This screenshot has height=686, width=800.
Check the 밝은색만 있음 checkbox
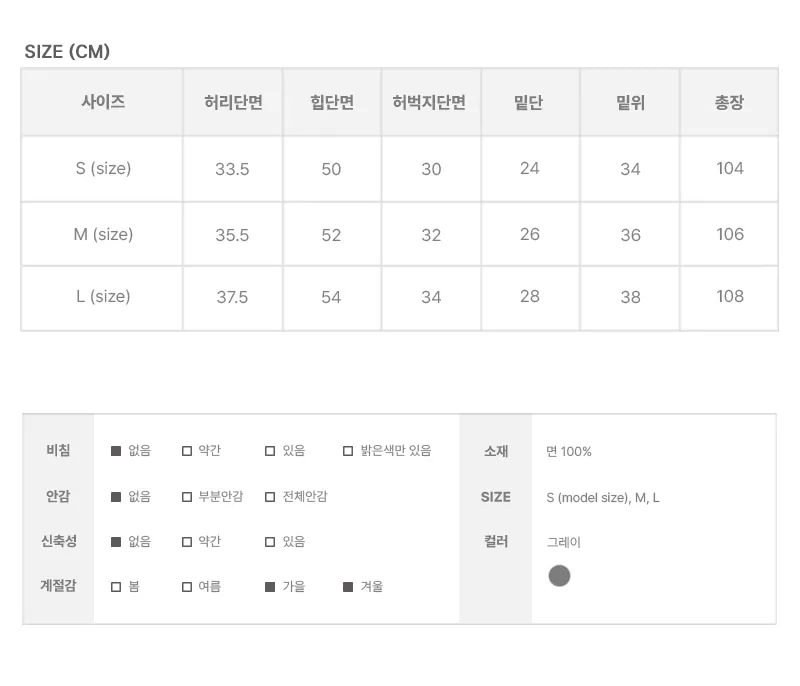348,451
